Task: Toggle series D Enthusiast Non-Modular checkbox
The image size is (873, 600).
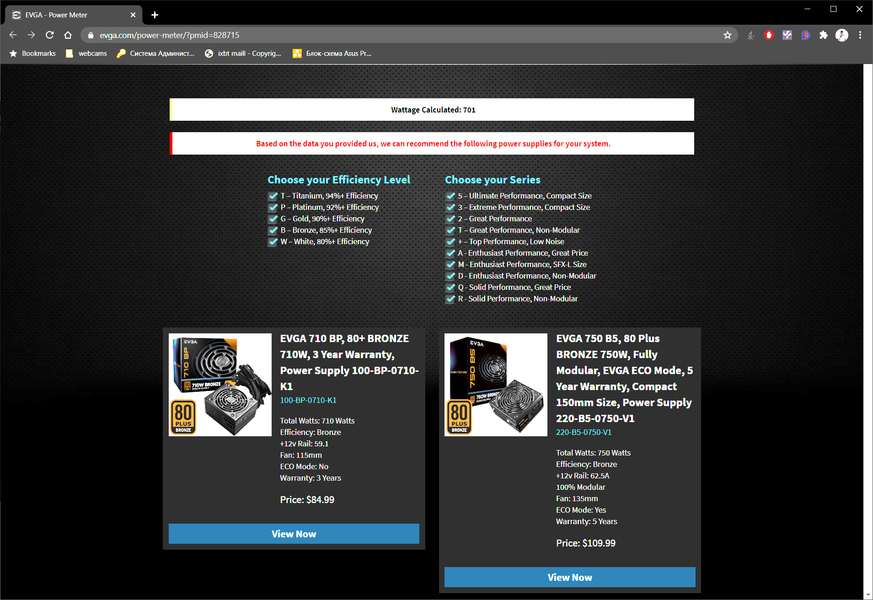Action: point(450,276)
